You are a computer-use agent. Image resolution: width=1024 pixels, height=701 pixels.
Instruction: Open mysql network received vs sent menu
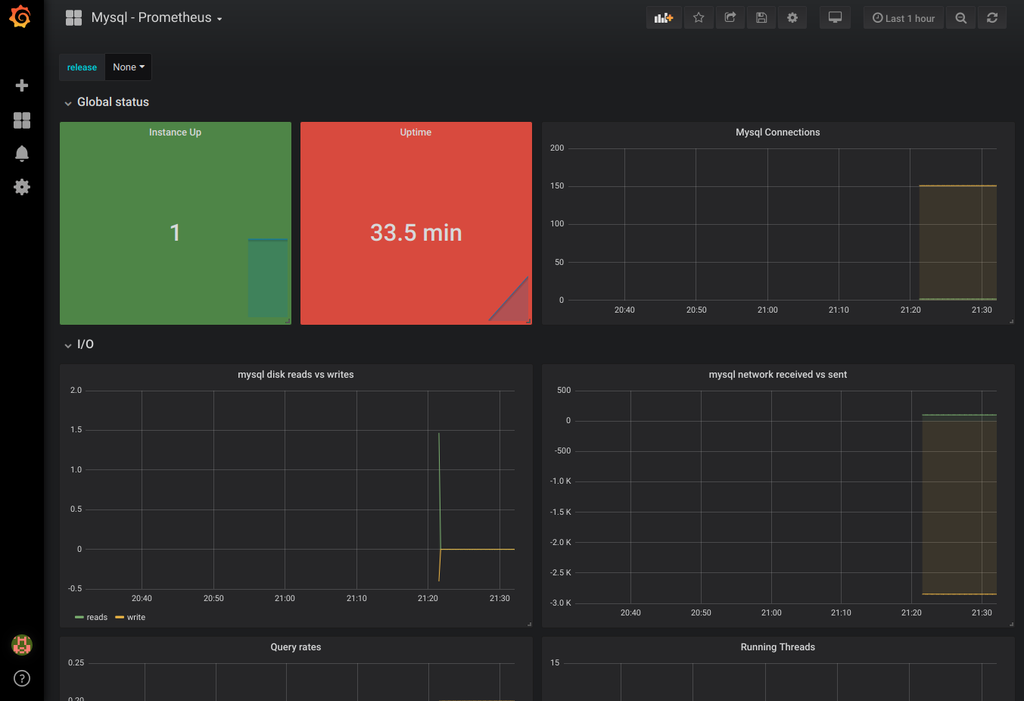pyautogui.click(x=777, y=374)
